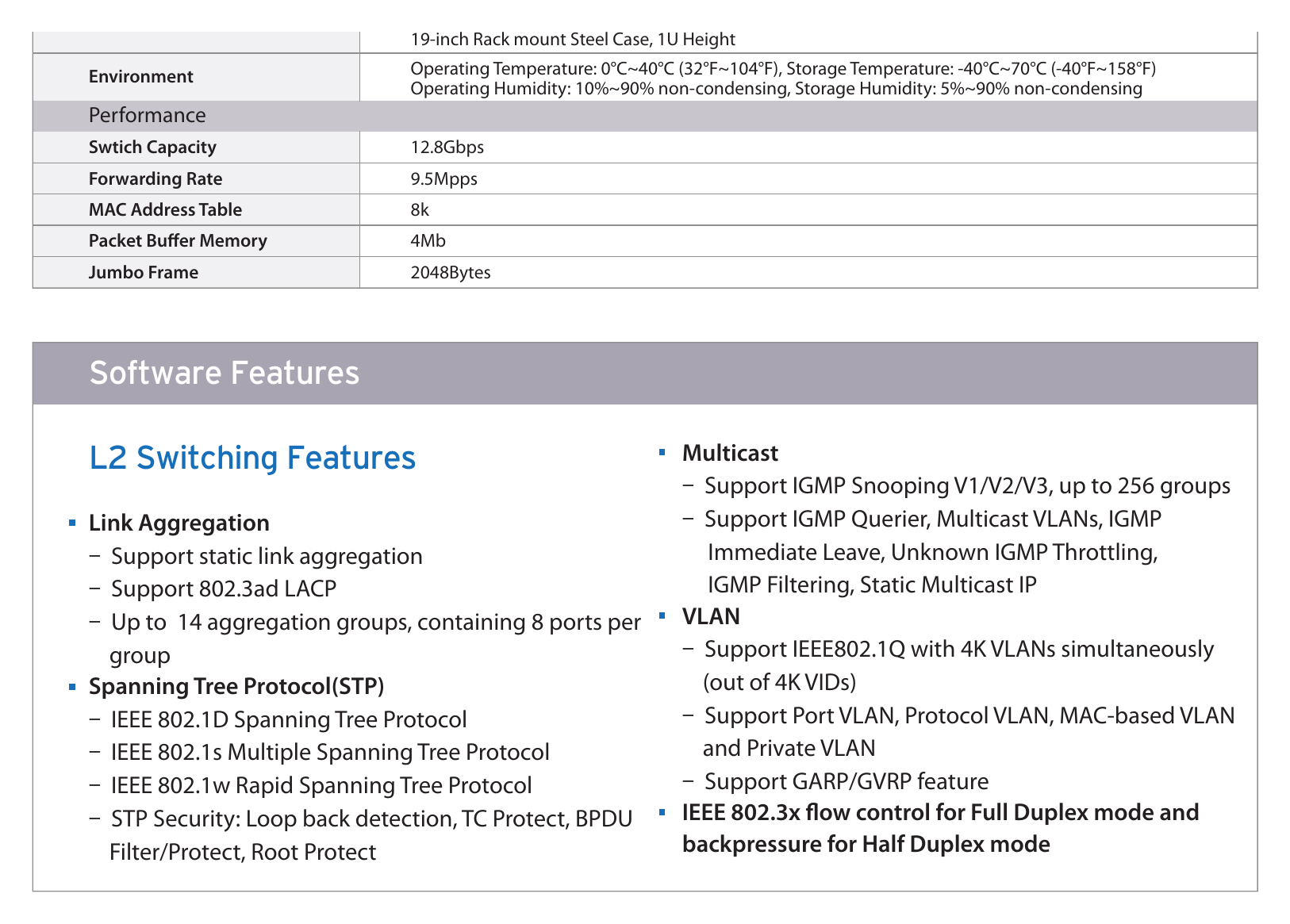The width and height of the screenshot is (1290, 924).
Task: Click the Multicast bullet heading
Action: click(730, 453)
